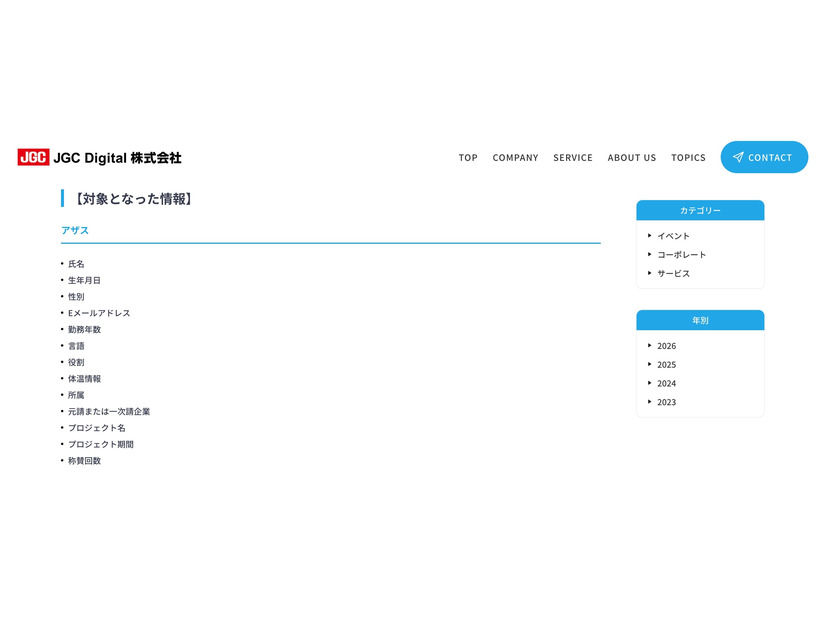The width and height of the screenshot is (826, 620).
Task: Select the 氏名 list item
Action: (76, 264)
